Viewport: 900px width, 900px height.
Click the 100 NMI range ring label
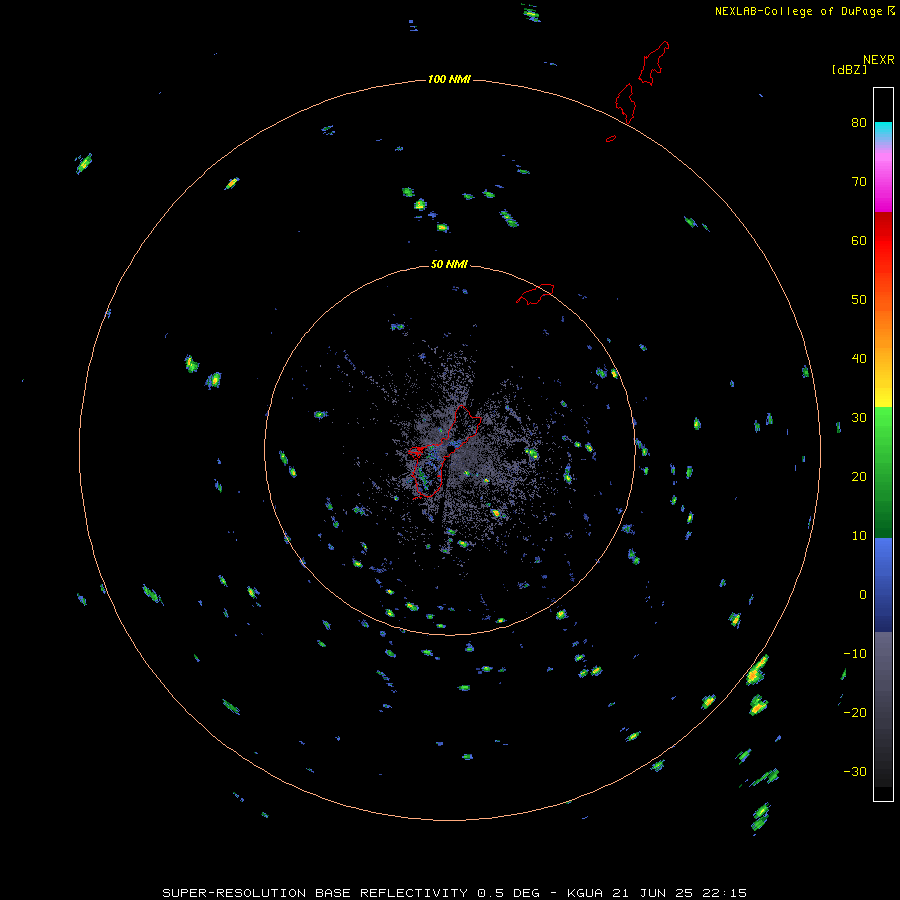click(x=449, y=79)
